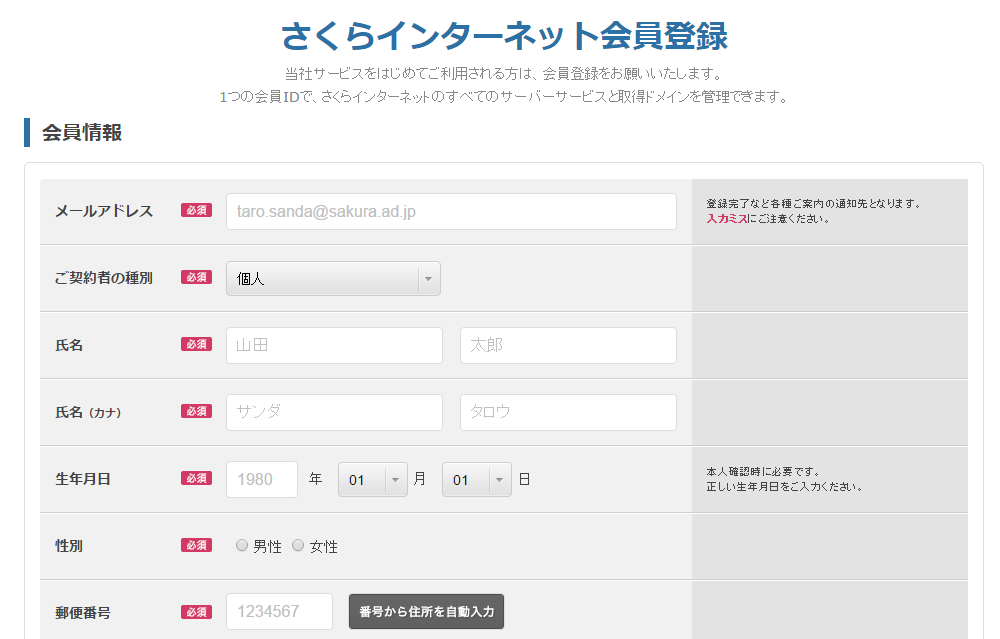Click the さくらインターネット会員登録 page title
The height and width of the screenshot is (639, 1000).
click(504, 36)
